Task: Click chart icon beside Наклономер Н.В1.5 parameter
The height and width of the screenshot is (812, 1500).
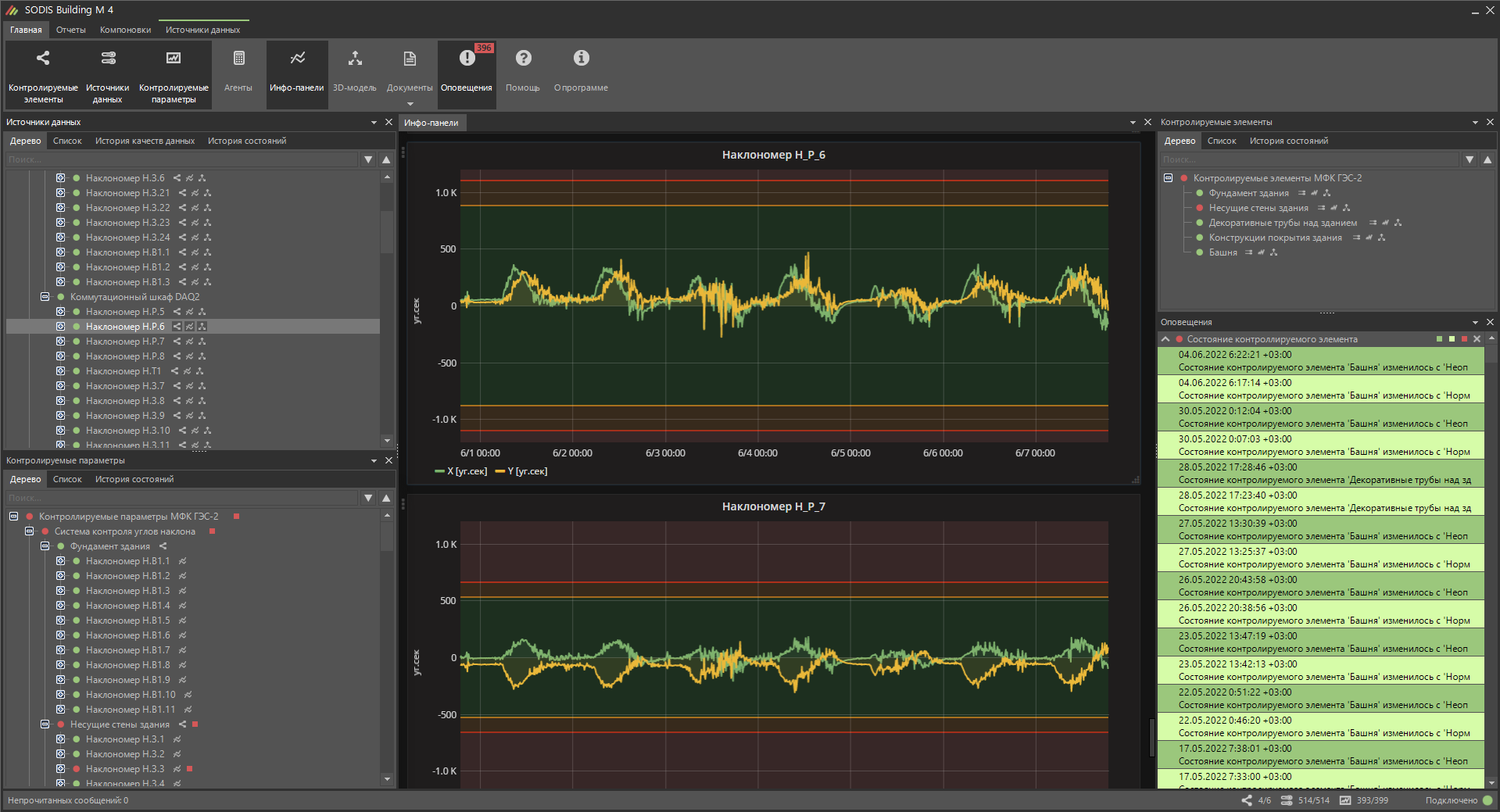Action: [182, 621]
